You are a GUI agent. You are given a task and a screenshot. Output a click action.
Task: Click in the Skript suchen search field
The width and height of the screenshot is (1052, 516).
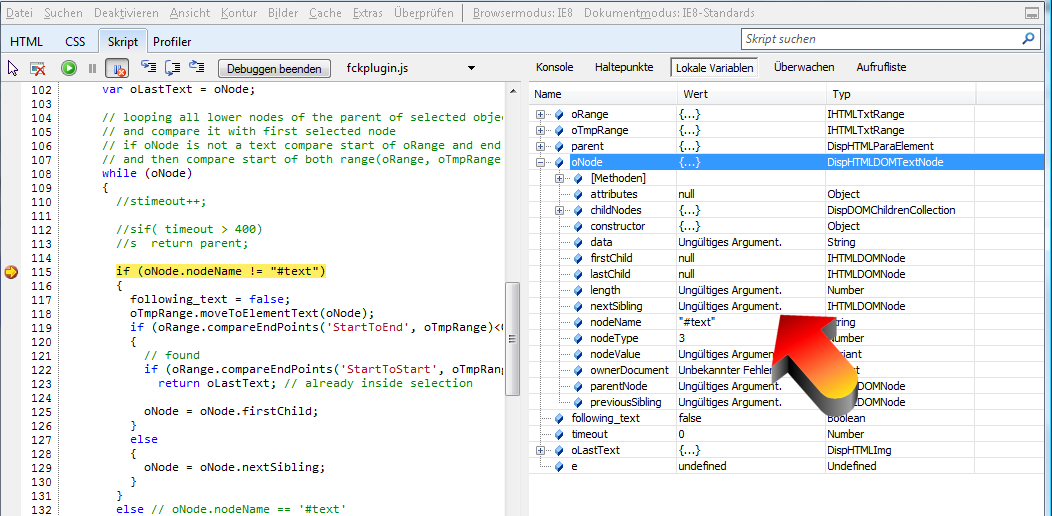tap(880, 39)
